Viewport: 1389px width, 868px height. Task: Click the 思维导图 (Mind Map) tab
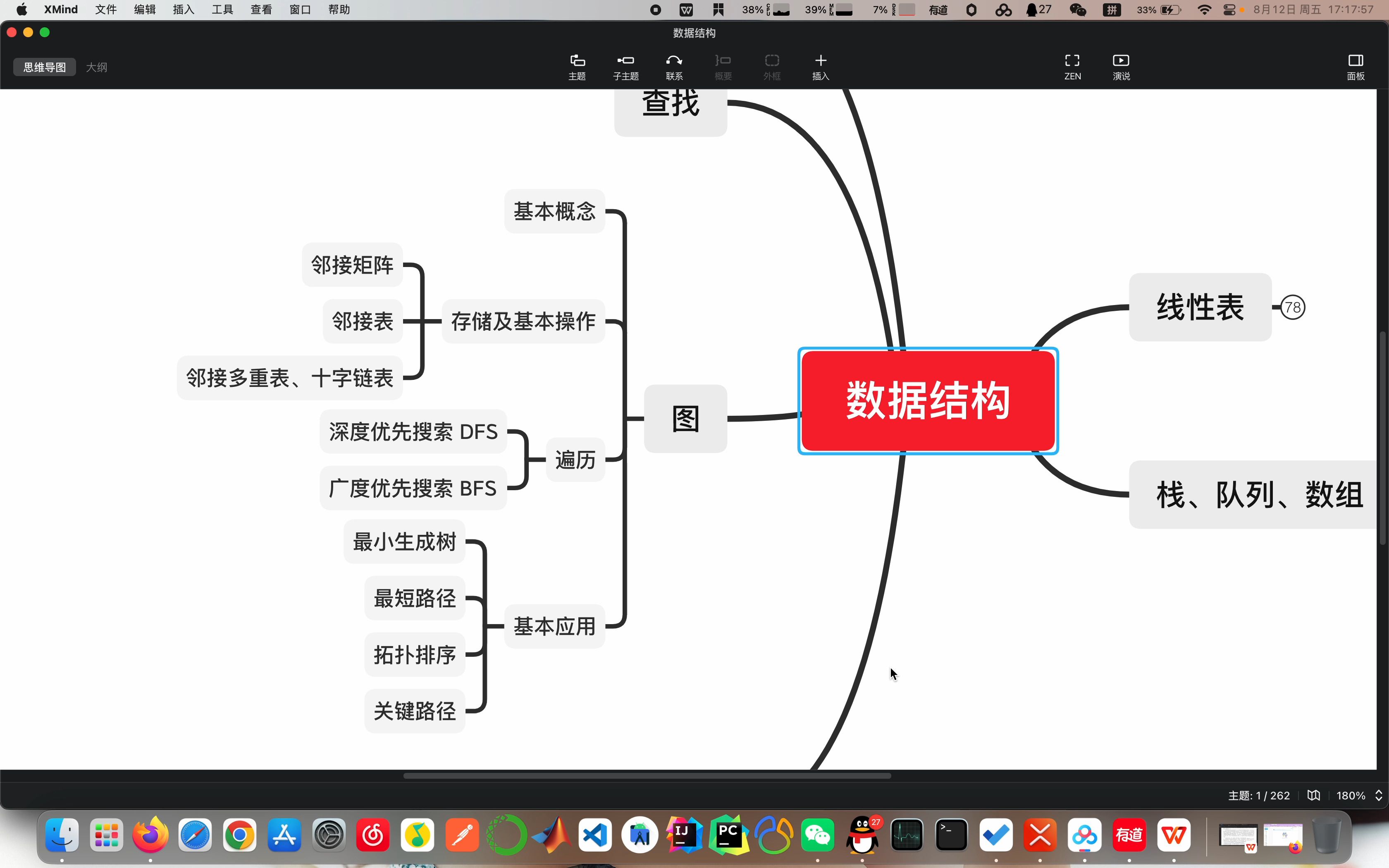pos(43,67)
